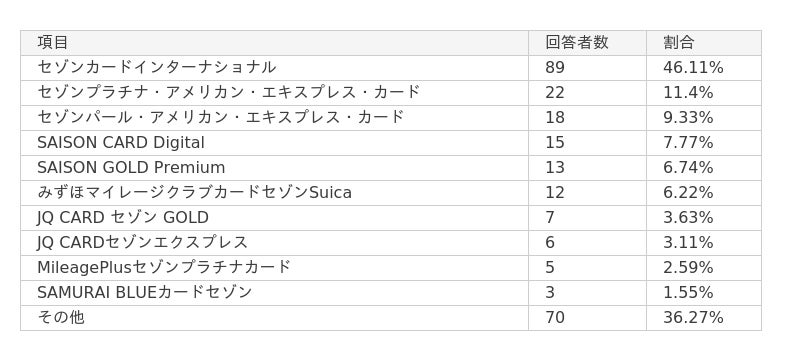The width and height of the screenshot is (800, 361).
Task: Click the 7.77% percentage cell
Action: pos(704,143)
